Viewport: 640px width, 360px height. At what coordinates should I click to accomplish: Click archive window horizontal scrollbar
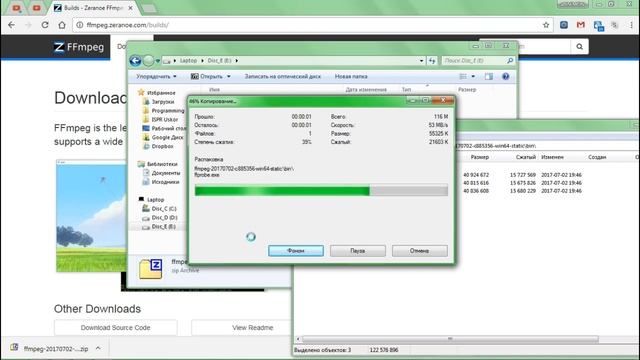tap(450, 339)
